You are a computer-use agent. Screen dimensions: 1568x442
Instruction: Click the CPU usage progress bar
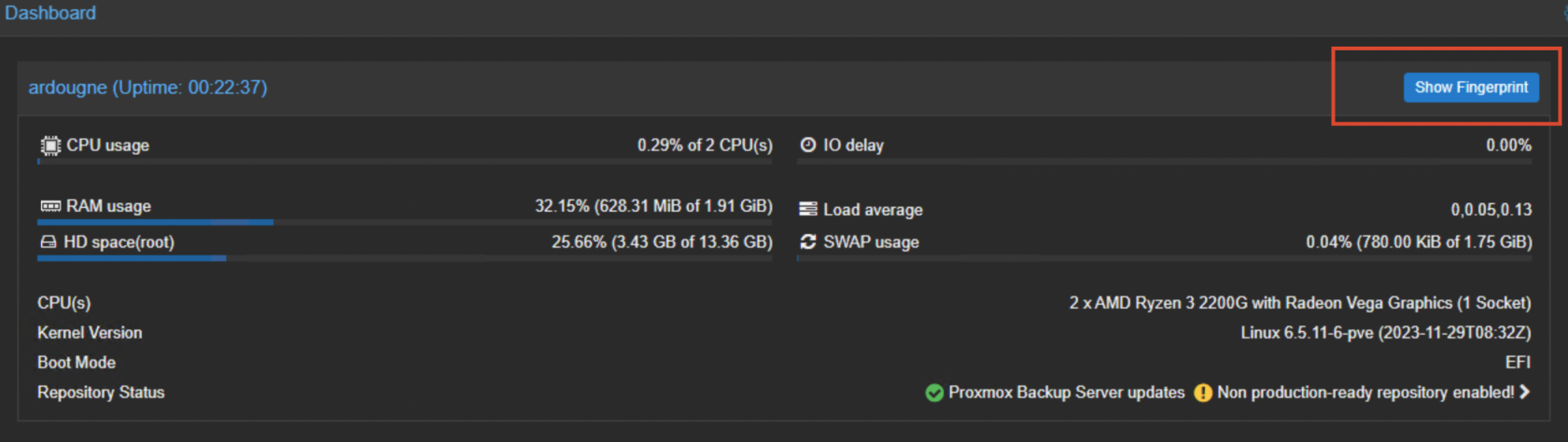pos(404,162)
